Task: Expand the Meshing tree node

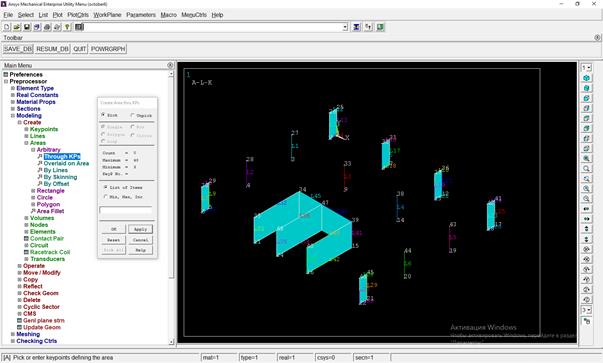Action: coord(13,334)
